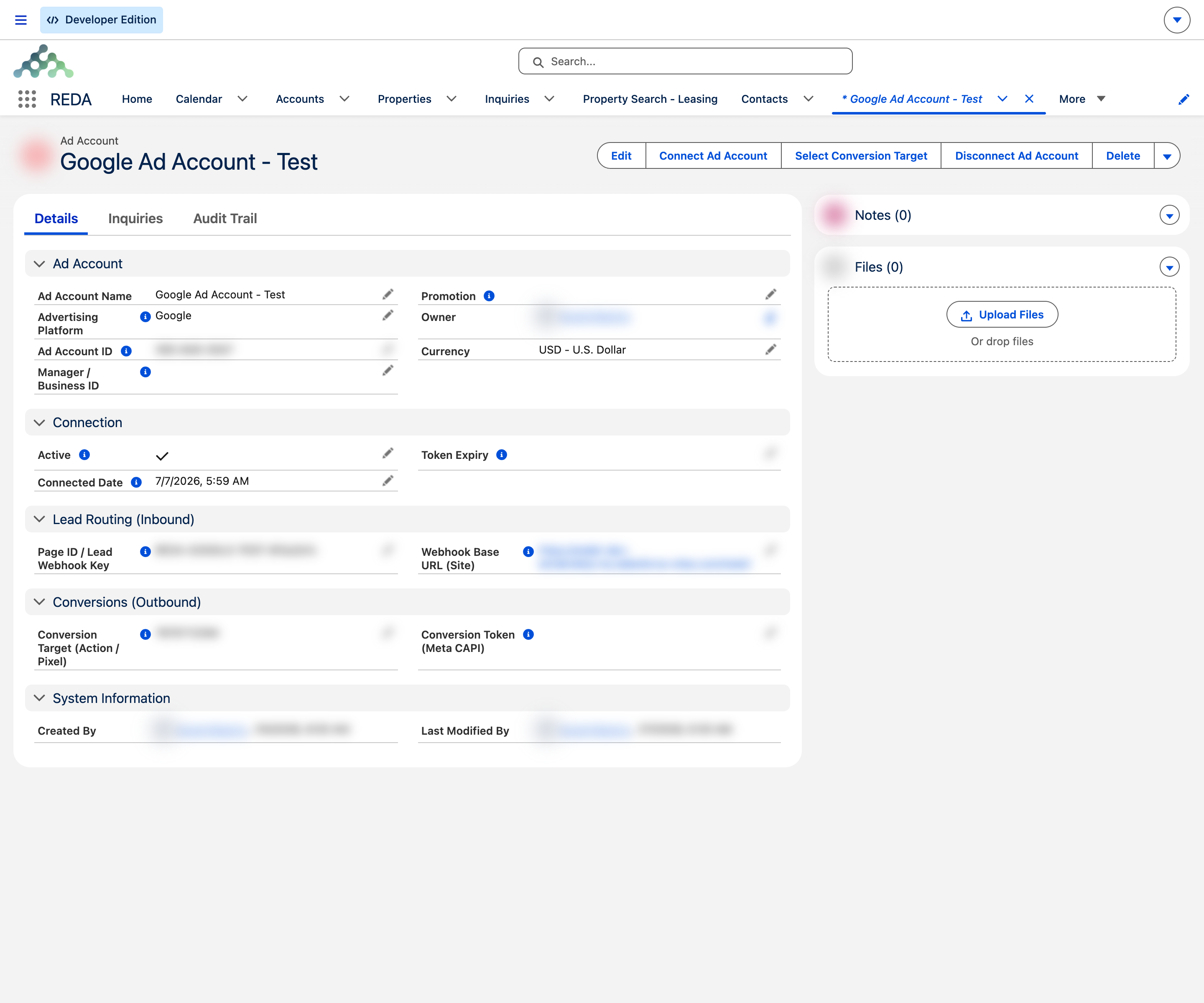Click the Upload Files button
The width and height of the screenshot is (1204, 1003).
tap(1002, 315)
